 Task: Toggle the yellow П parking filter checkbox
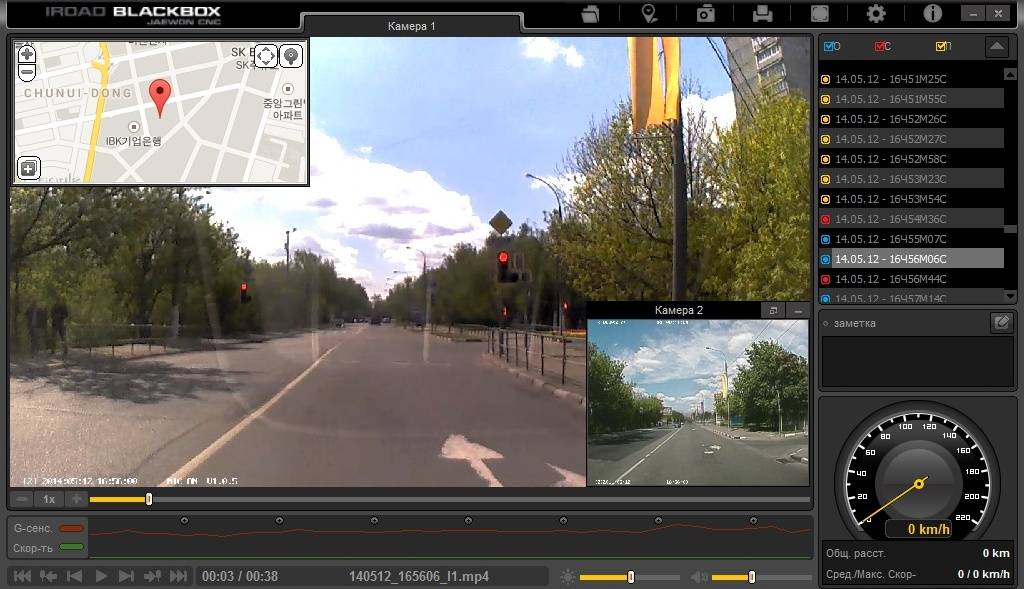(x=944, y=46)
